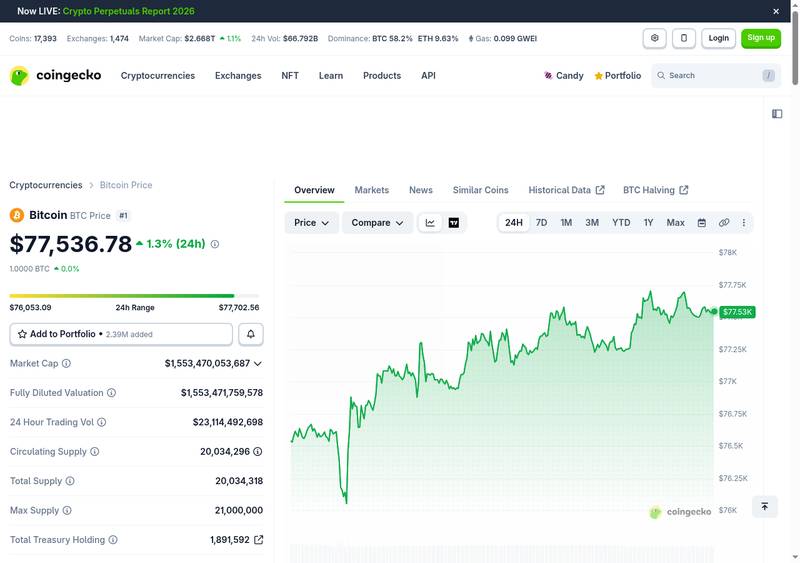Open Historical Data external tab
Viewport: 800px width, 563px height.
[566, 190]
